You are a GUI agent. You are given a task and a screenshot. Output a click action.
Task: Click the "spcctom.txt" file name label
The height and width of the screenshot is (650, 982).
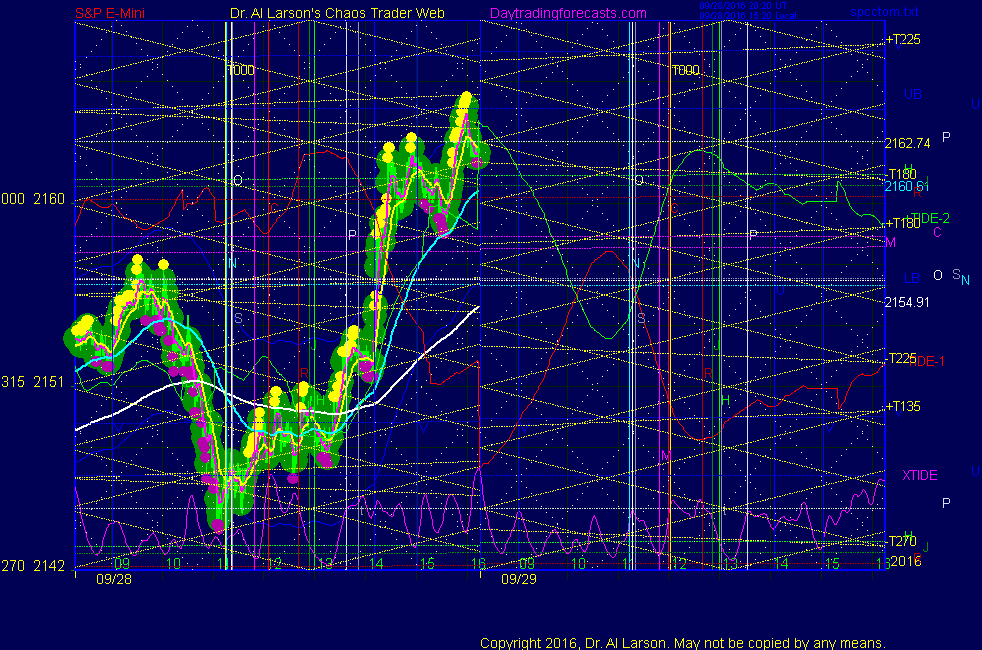(884, 12)
